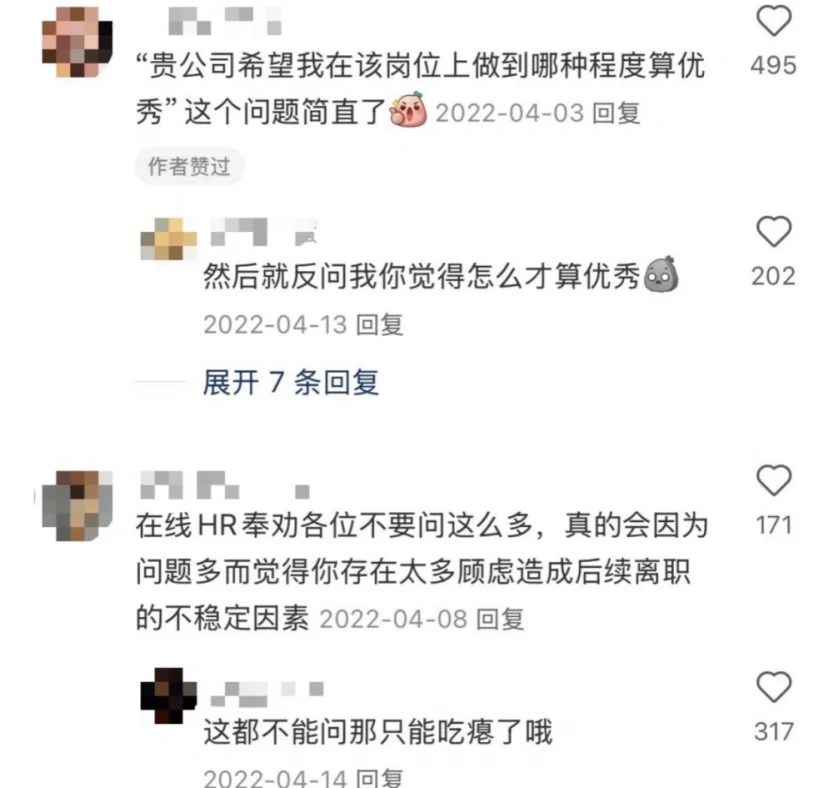Expand 展开 7 条回复 replies
Screen dimensions: 829x788
291,382
